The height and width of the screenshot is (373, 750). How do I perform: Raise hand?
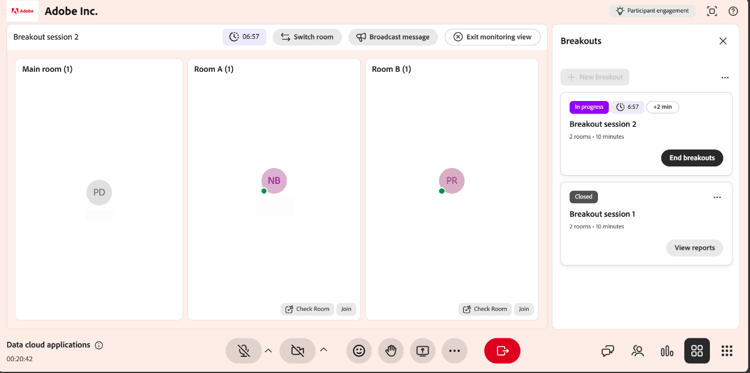[x=391, y=351]
